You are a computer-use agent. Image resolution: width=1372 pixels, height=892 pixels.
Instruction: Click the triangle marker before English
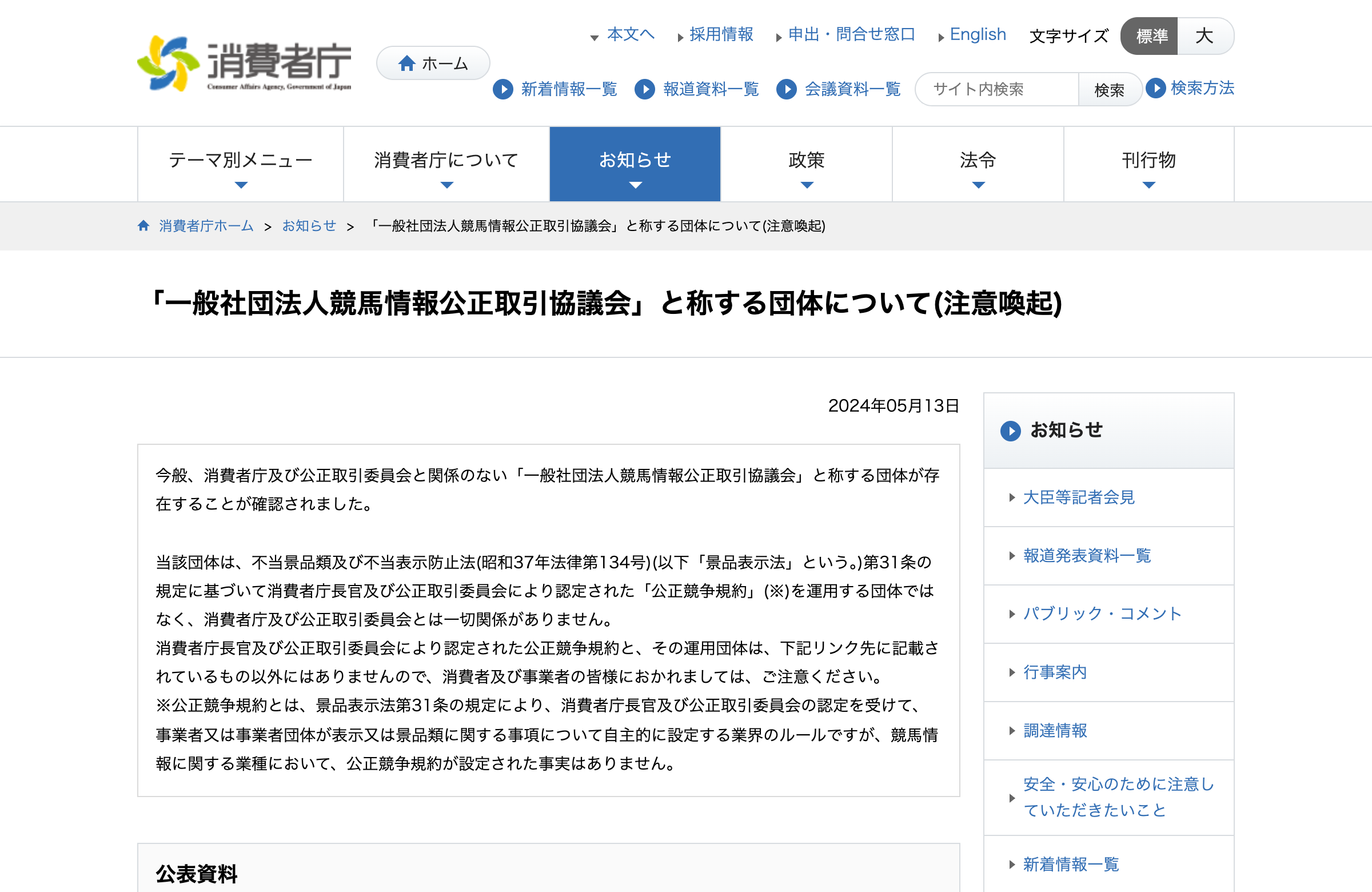tap(941, 38)
